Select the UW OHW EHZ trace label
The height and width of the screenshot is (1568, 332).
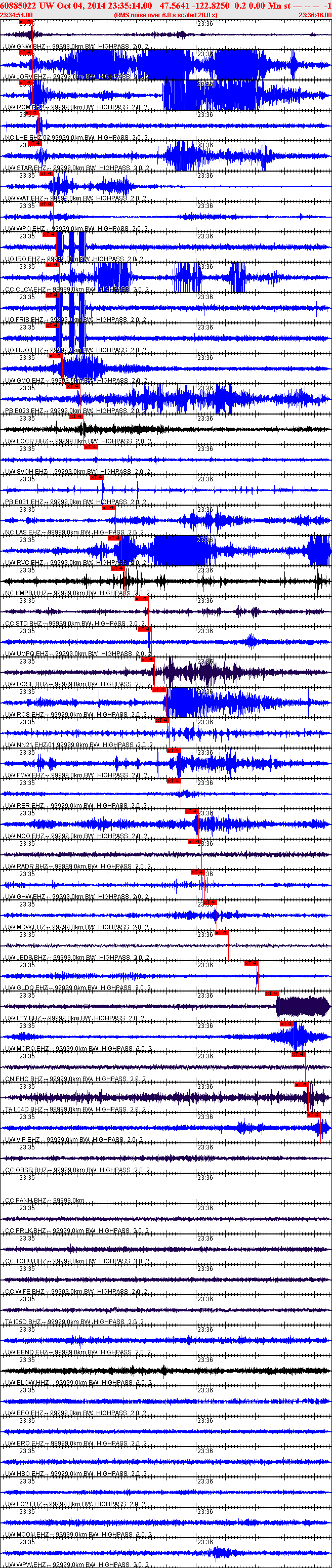pos(76,897)
